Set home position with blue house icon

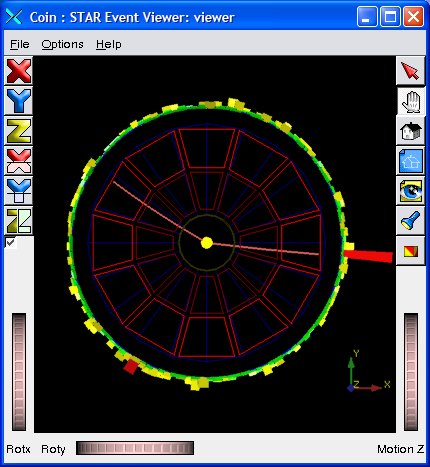tap(411, 161)
